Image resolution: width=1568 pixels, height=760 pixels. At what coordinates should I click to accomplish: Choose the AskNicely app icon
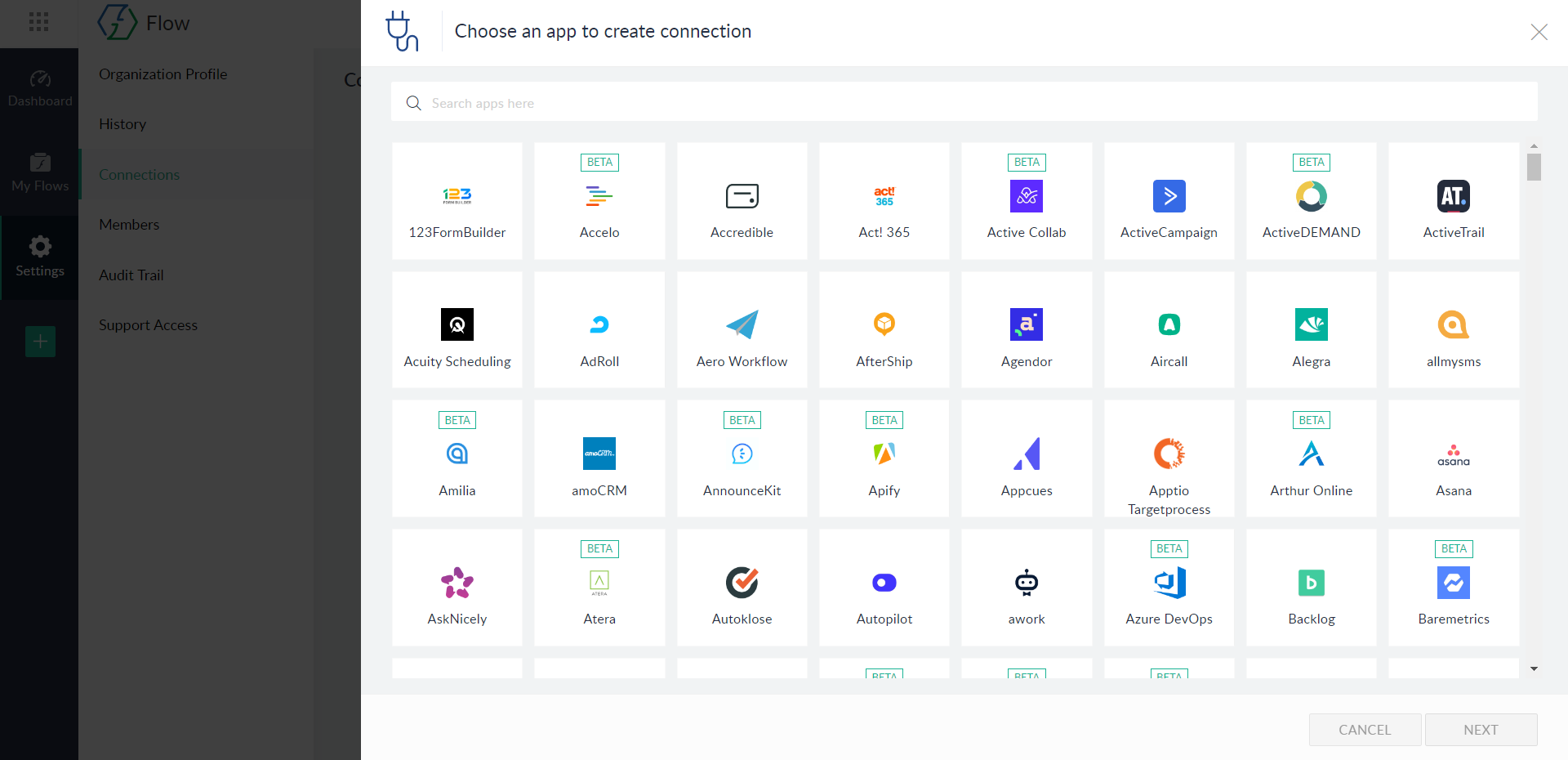[x=457, y=583]
